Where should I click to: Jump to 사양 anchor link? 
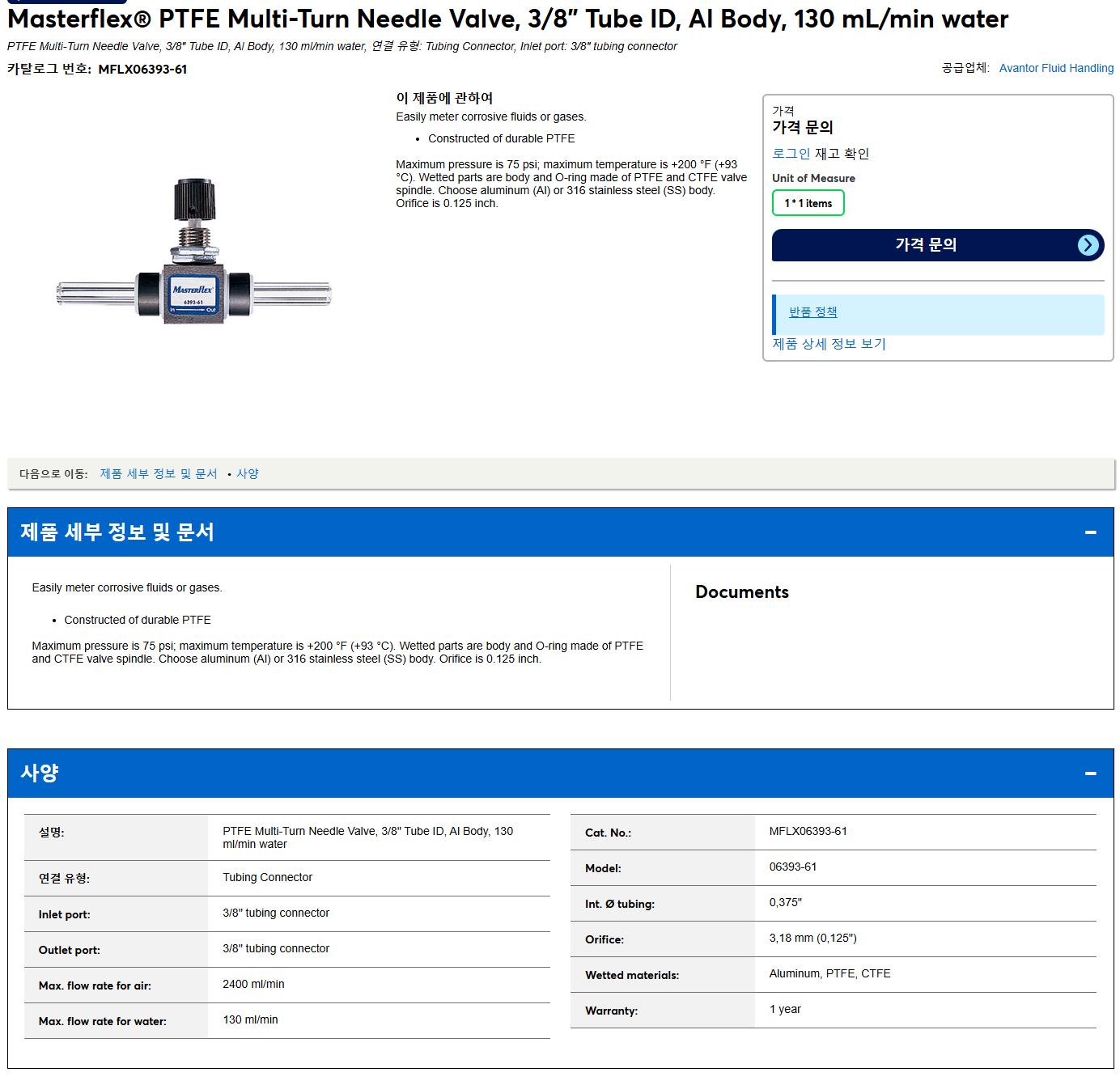pos(248,474)
